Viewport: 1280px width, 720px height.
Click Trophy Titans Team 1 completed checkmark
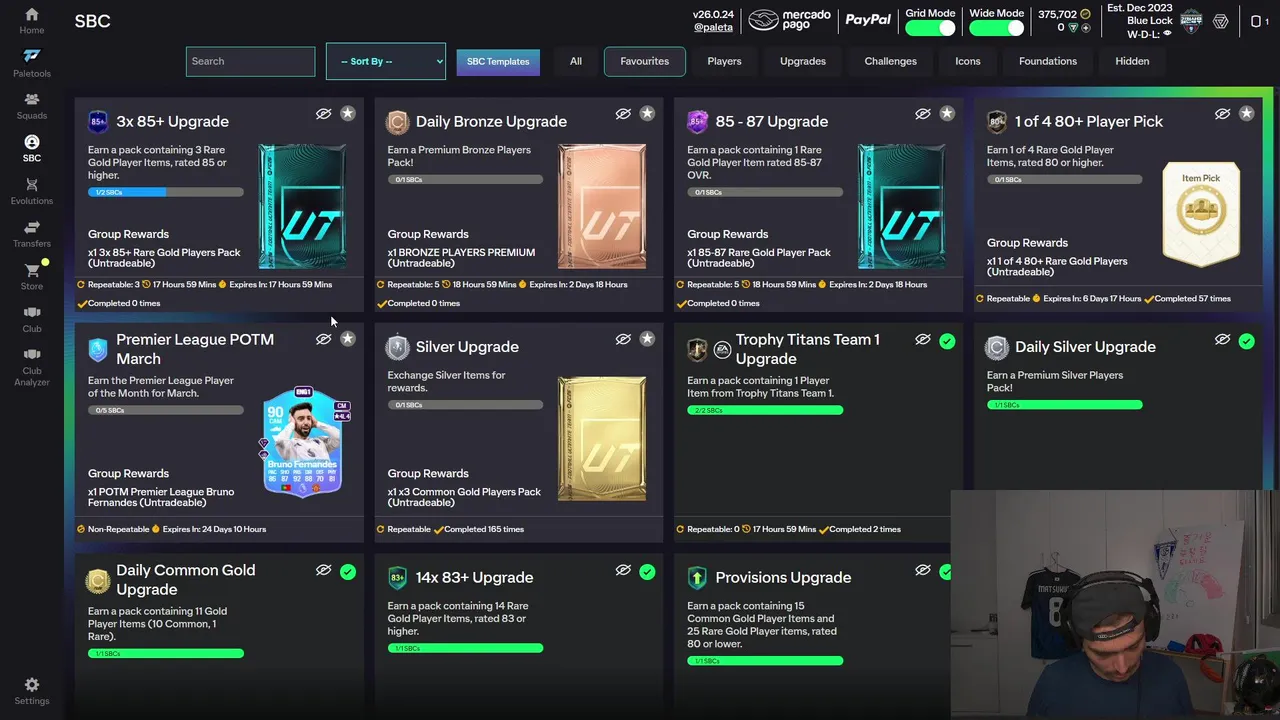tap(947, 341)
